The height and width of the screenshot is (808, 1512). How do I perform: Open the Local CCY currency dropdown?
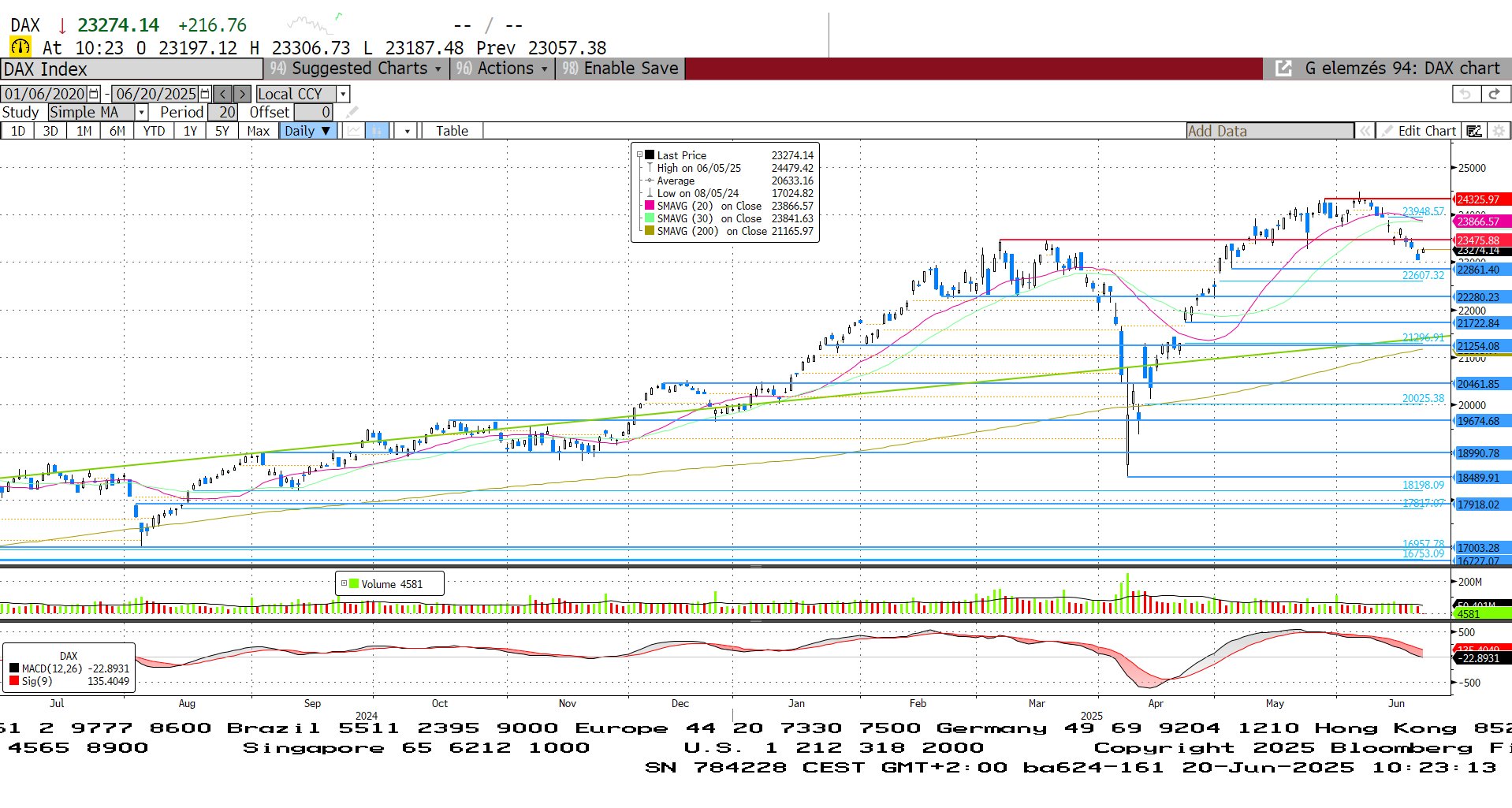tap(344, 94)
